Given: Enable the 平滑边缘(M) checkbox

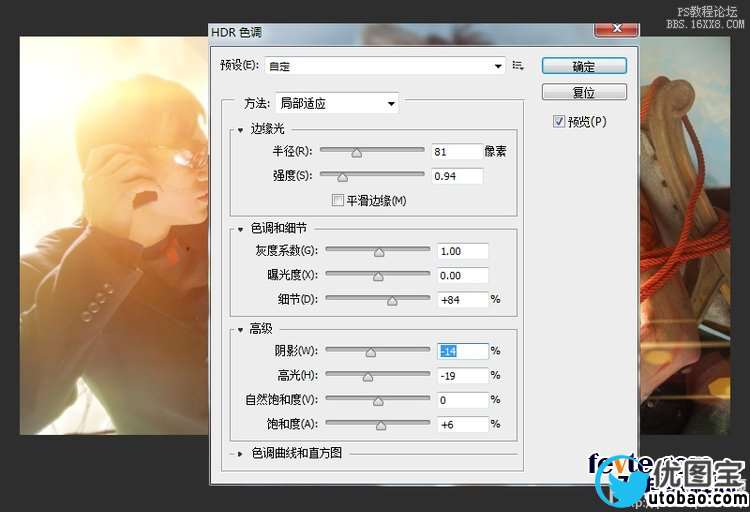Looking at the screenshot, I should click(x=337, y=200).
